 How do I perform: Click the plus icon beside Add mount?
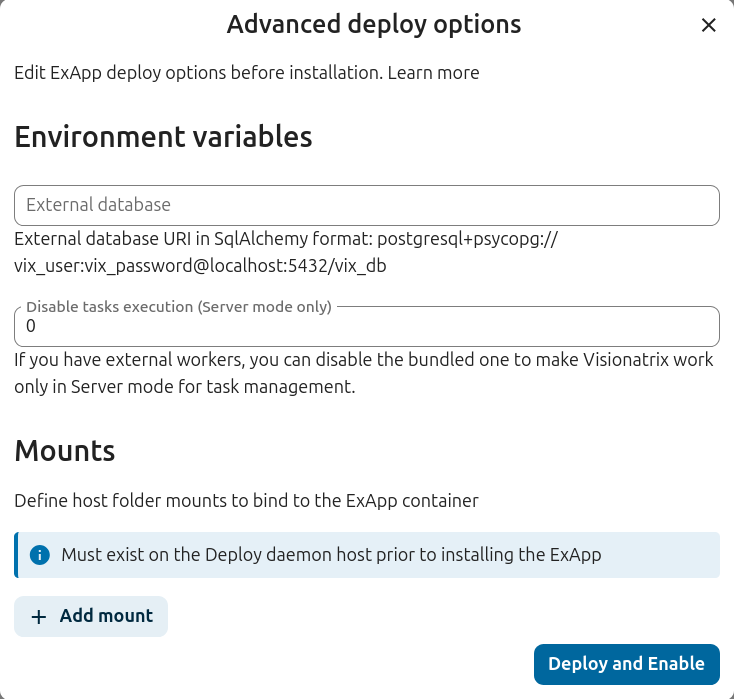tap(39, 617)
